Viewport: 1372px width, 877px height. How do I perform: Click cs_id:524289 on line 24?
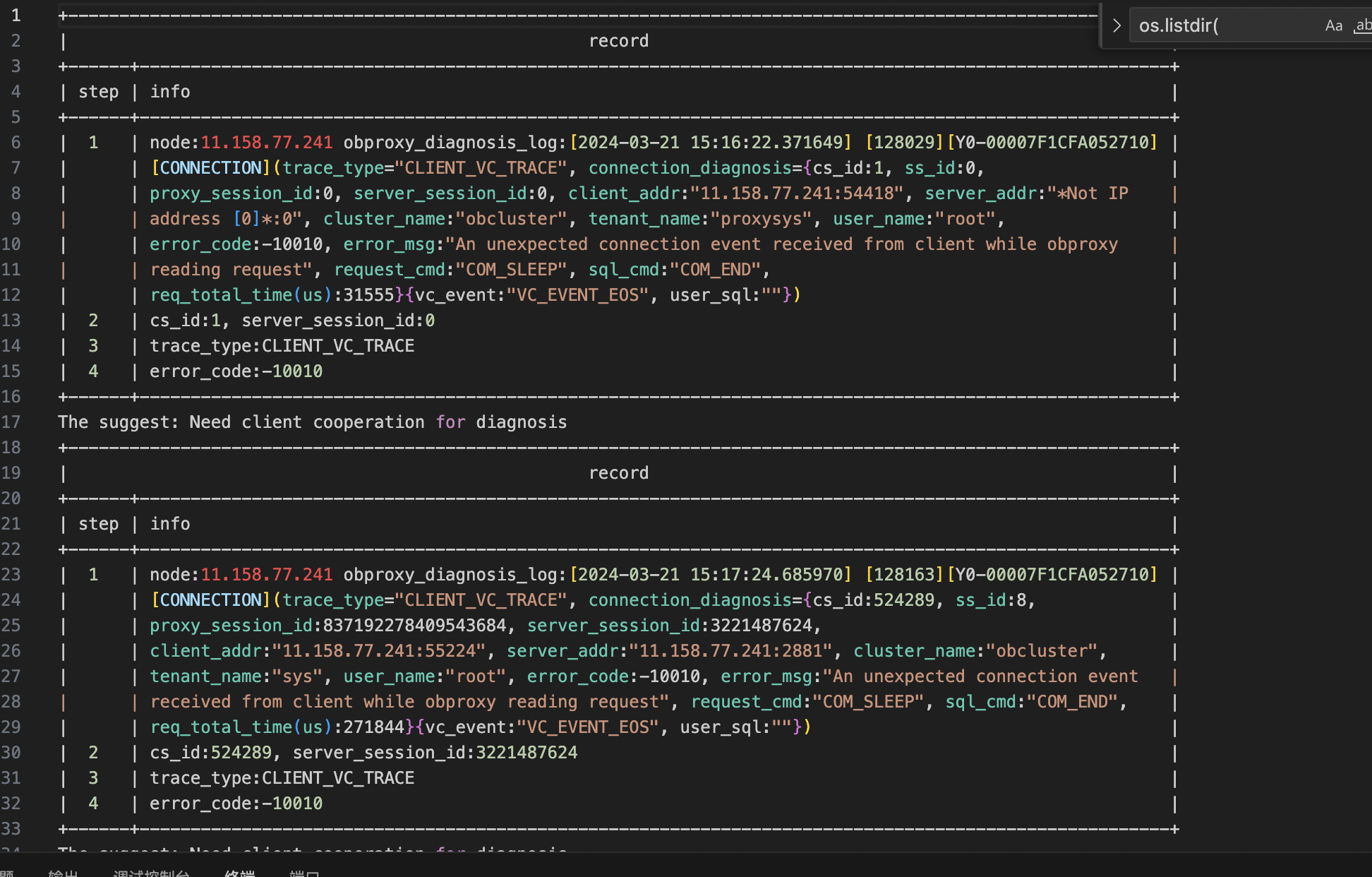[x=874, y=600]
